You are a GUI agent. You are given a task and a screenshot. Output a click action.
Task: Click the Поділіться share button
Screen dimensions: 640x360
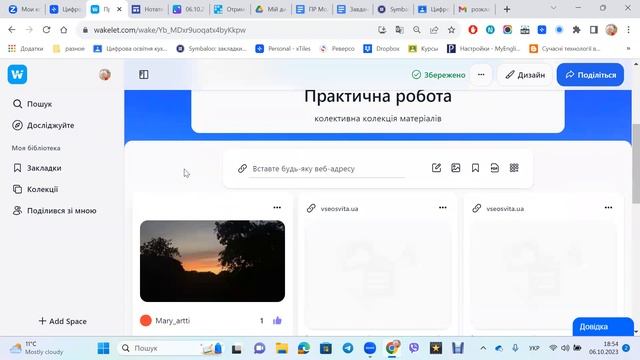pos(590,75)
